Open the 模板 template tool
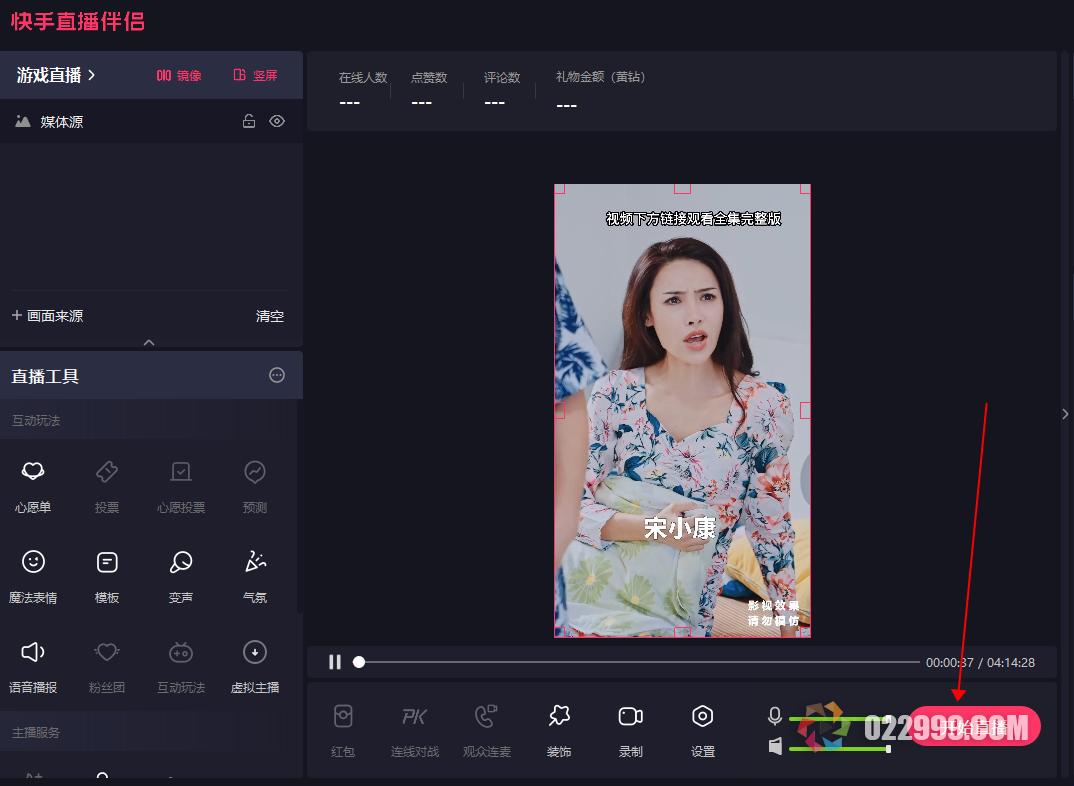 (107, 576)
